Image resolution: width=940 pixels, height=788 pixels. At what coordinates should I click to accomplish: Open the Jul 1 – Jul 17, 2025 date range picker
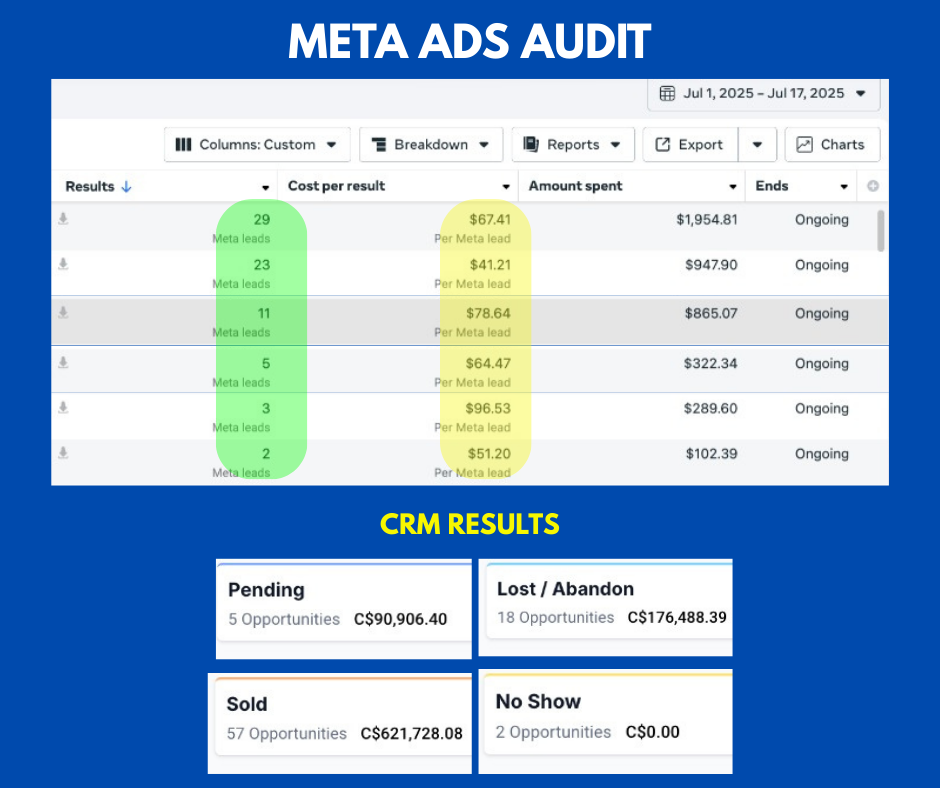pyautogui.click(x=764, y=94)
